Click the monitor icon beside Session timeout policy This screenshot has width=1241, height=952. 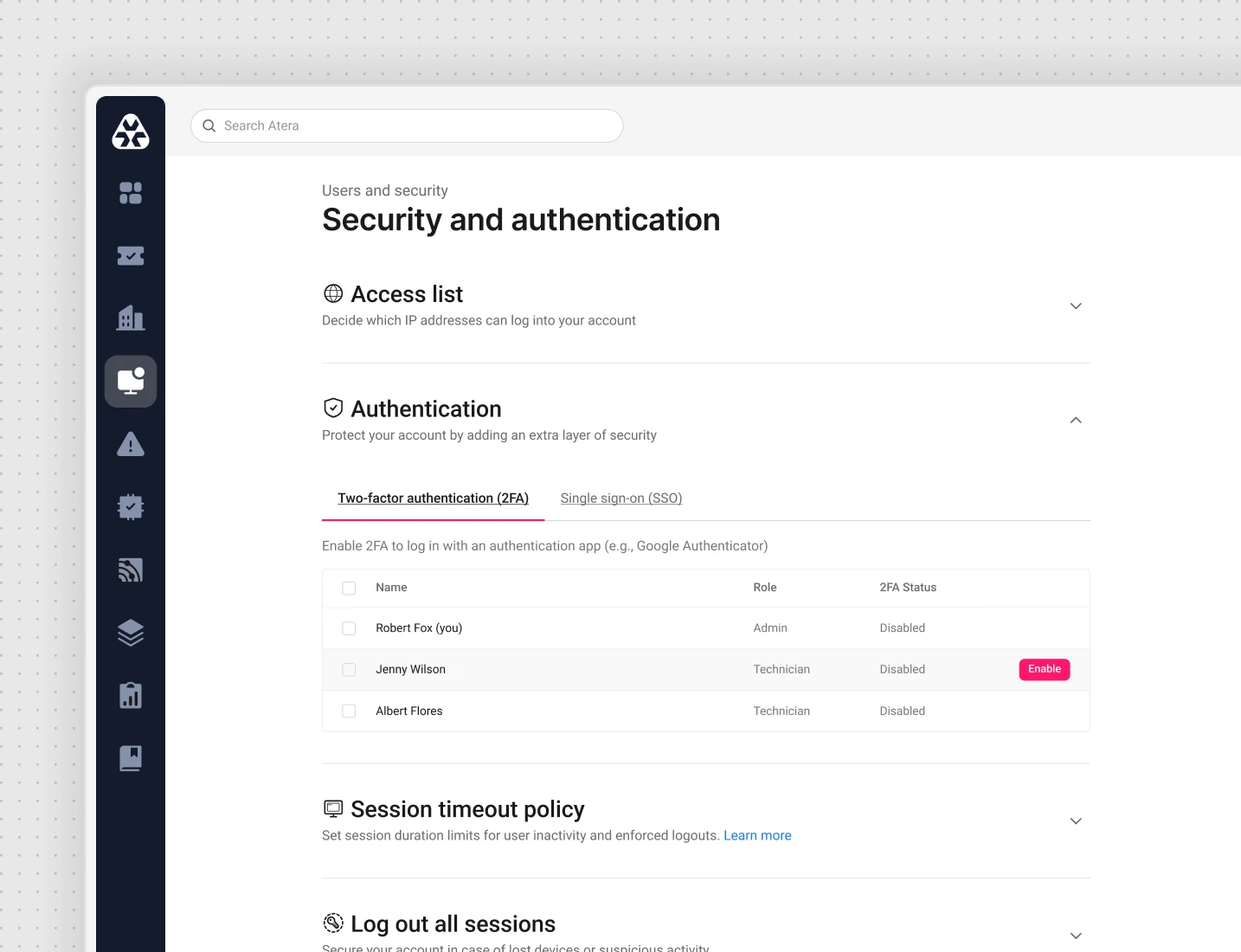[333, 808]
